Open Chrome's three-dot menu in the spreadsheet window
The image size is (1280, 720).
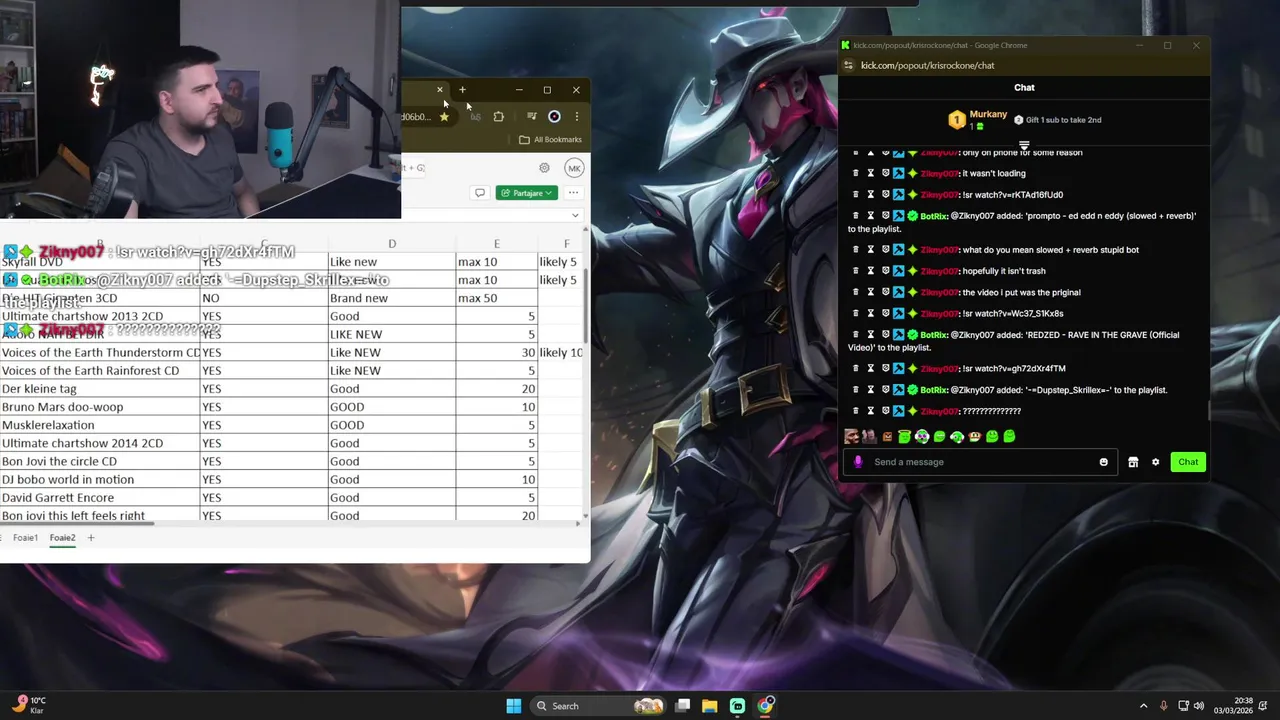click(576, 116)
